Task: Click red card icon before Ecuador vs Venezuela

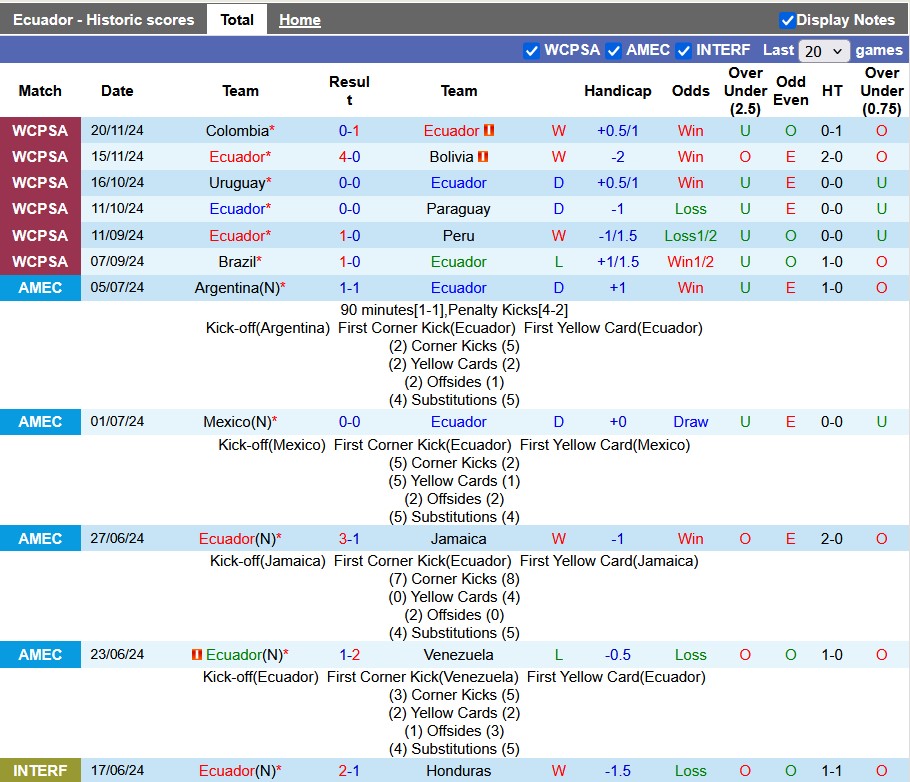Action: 197,655
